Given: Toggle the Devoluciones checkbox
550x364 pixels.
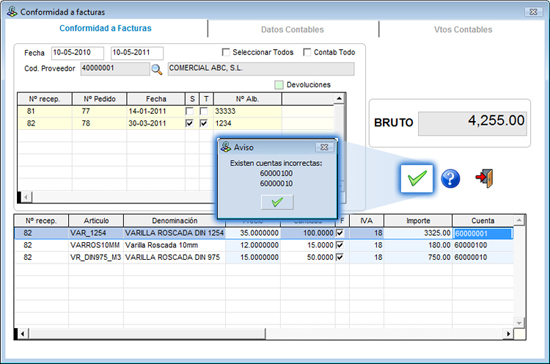Looking at the screenshot, I should tap(279, 85).
